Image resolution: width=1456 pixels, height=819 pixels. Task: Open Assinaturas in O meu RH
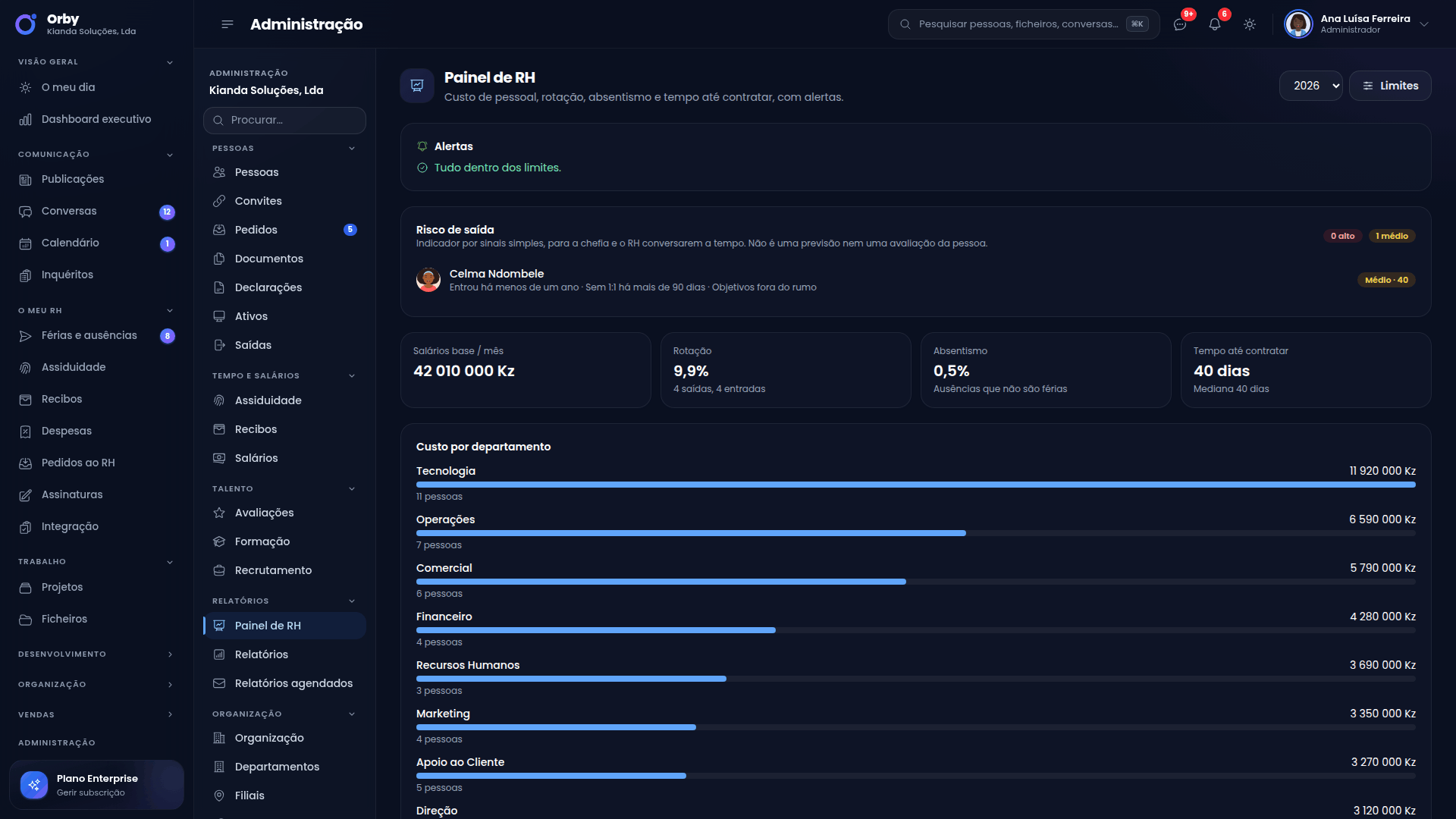pos(96,494)
